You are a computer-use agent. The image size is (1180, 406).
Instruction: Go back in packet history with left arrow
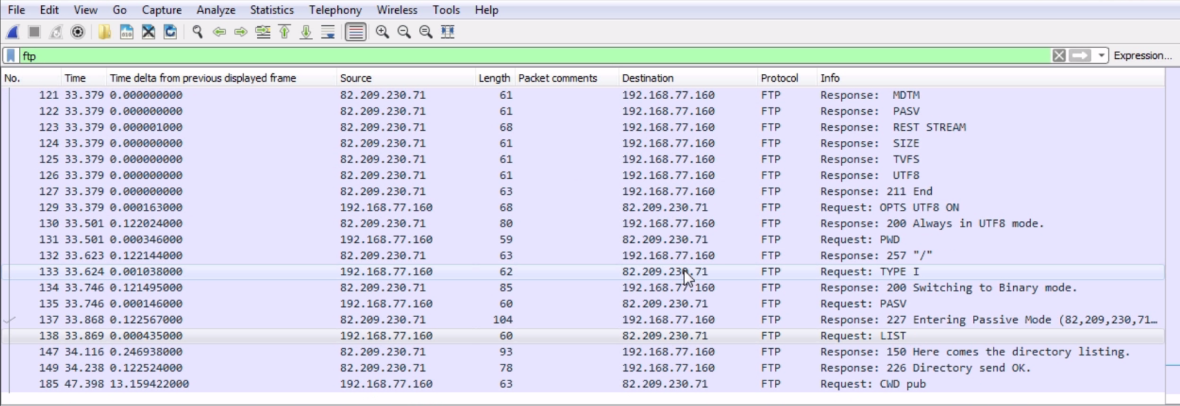click(219, 32)
